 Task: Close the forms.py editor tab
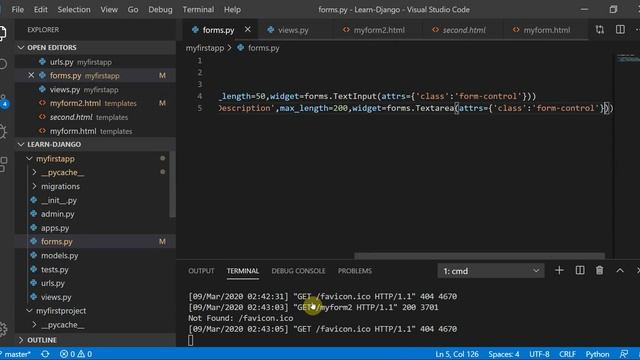pos(247,29)
